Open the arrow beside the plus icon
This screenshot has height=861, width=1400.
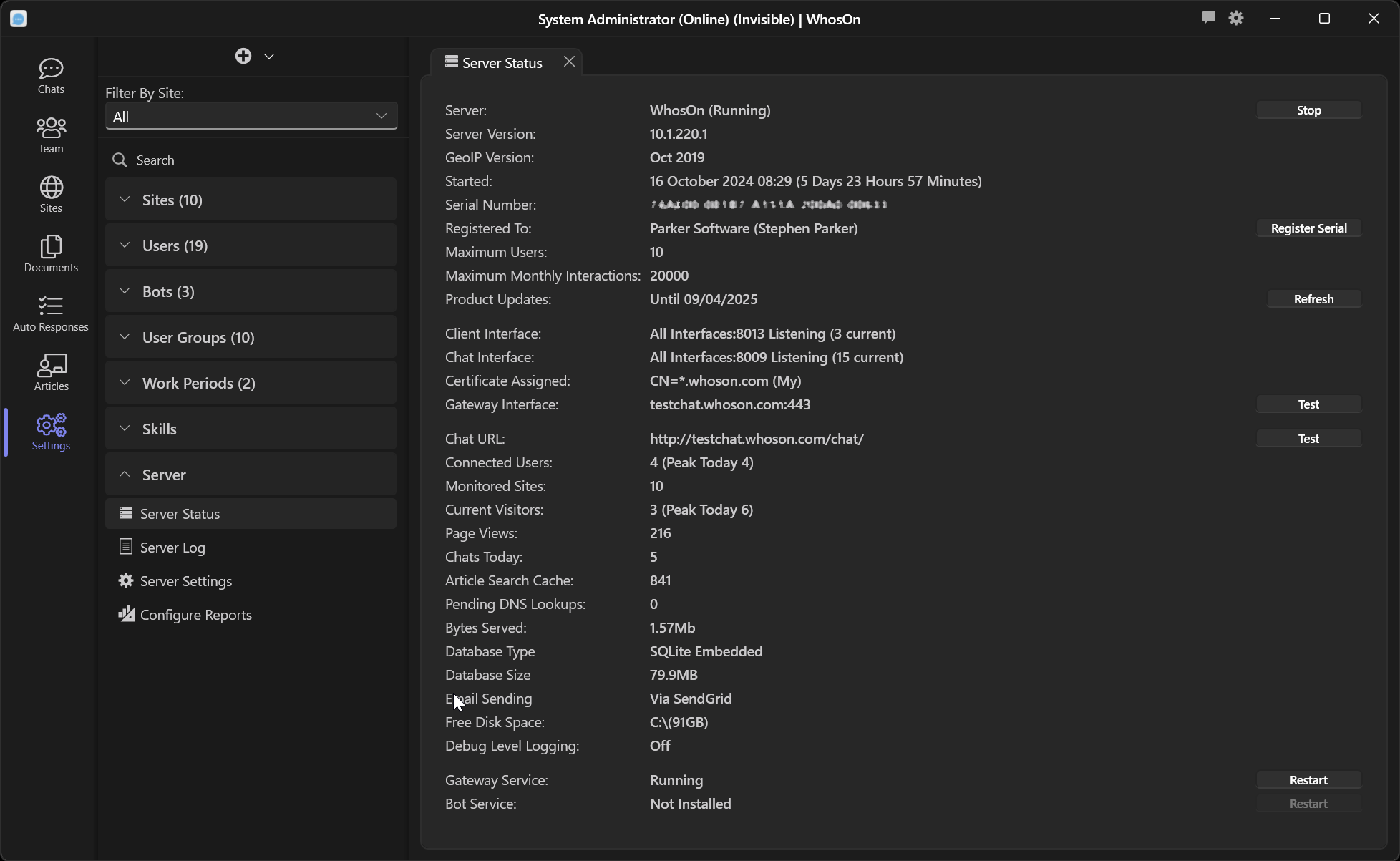(x=269, y=56)
